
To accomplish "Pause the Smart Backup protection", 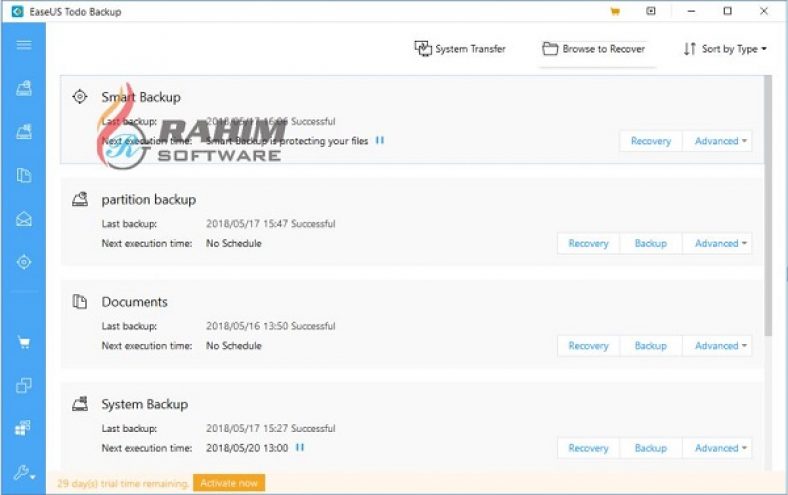I will pyautogui.click(x=380, y=141).
